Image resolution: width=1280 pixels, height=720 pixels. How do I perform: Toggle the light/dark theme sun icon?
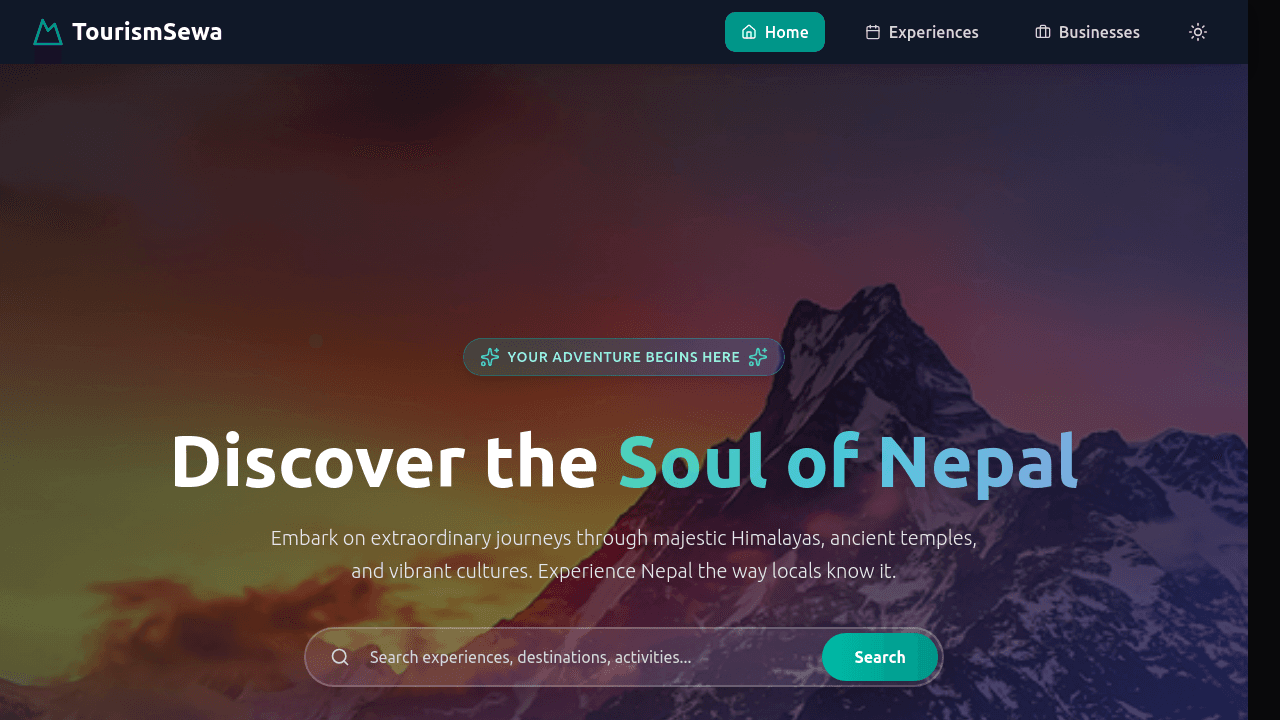pos(1198,32)
